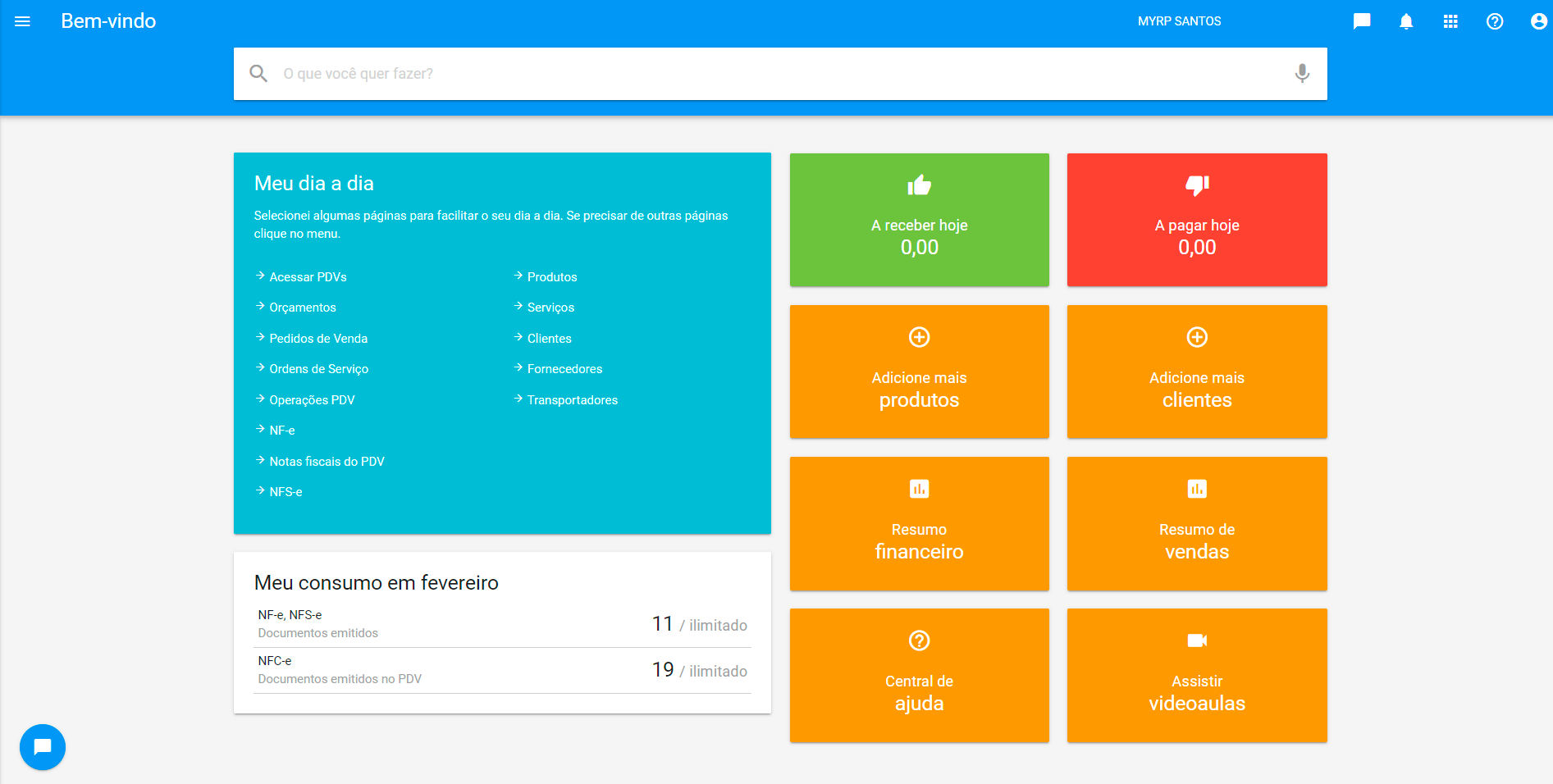Open the Acessar PDVs shortcut

tap(308, 277)
